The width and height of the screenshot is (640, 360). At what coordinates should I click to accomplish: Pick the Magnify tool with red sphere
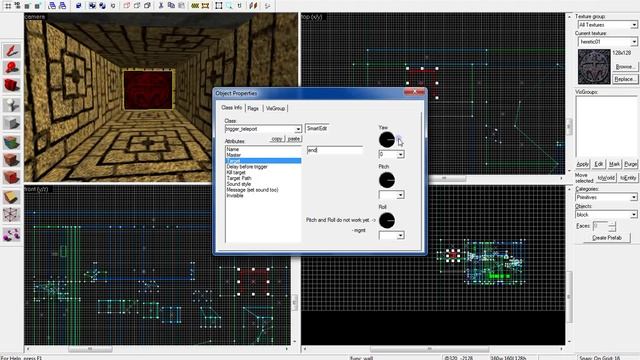[11, 68]
